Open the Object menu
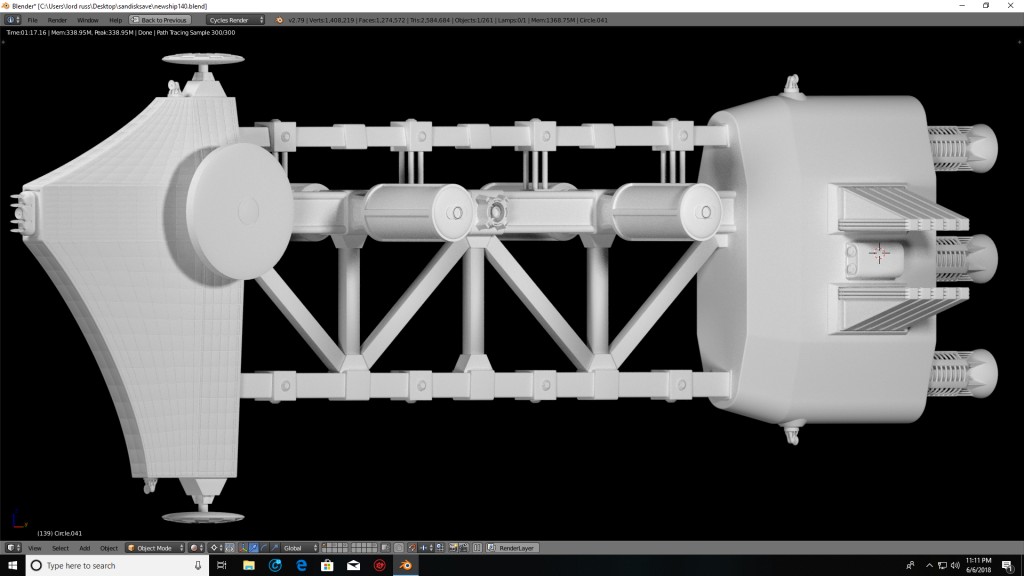The image size is (1024, 576). pyautogui.click(x=109, y=548)
